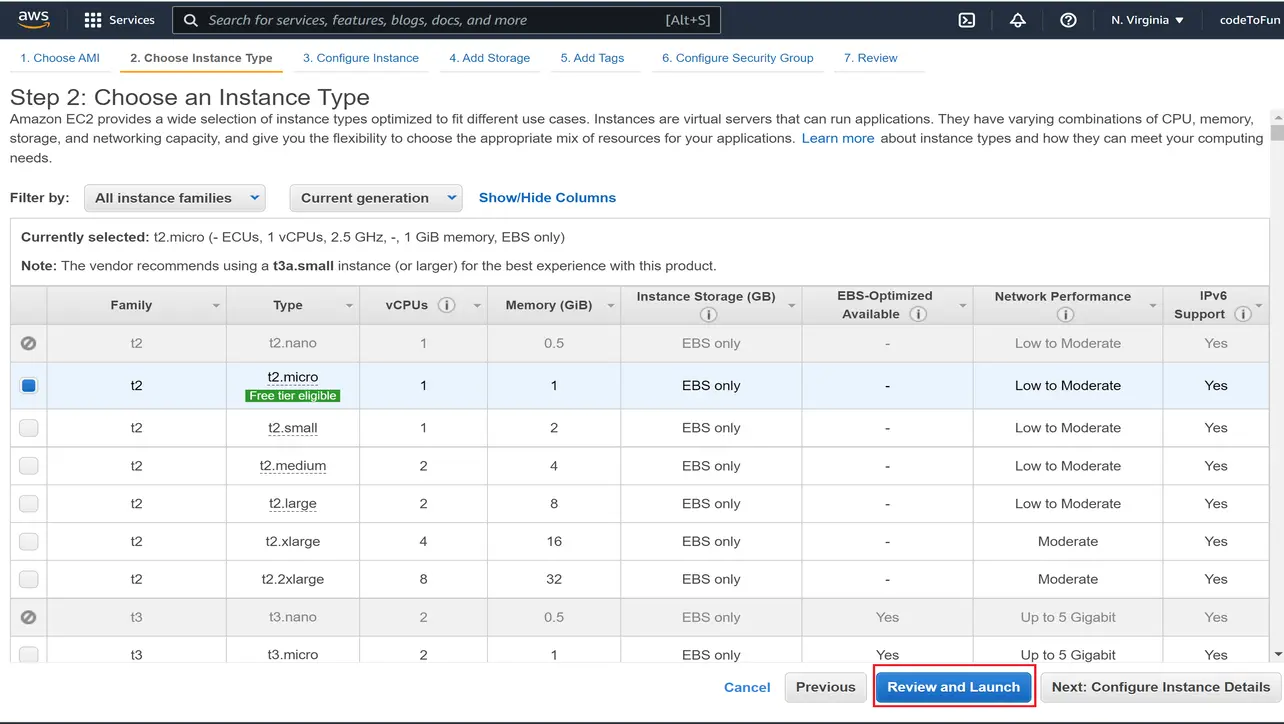Click the Network Performance info icon
Screen dimensions: 1284x724
(1065, 314)
